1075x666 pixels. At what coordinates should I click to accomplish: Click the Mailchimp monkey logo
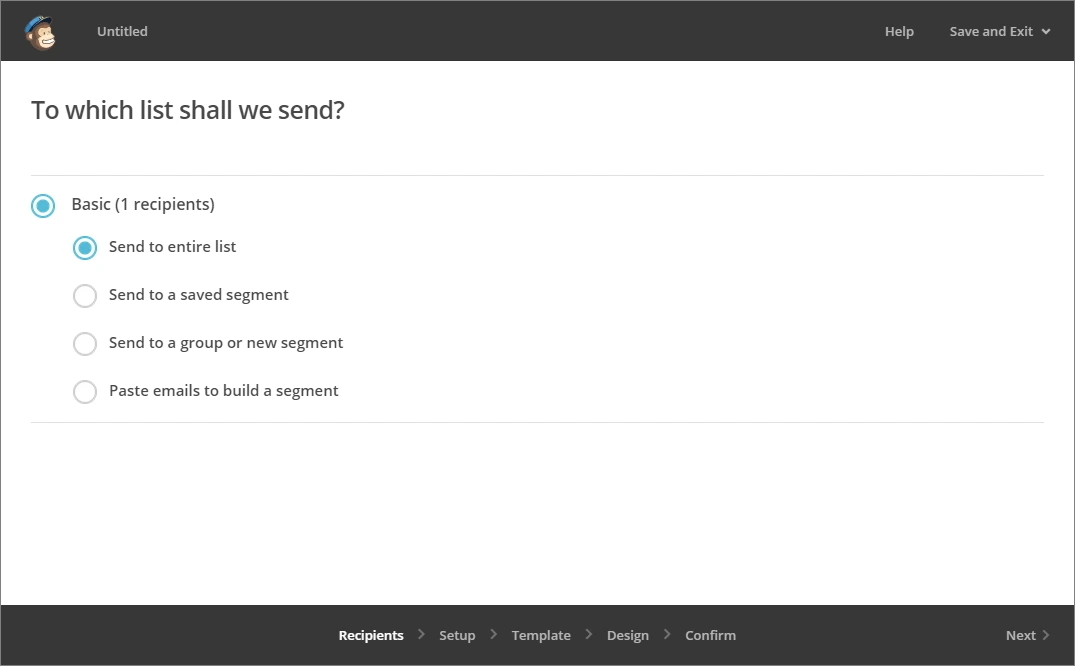click(x=40, y=32)
